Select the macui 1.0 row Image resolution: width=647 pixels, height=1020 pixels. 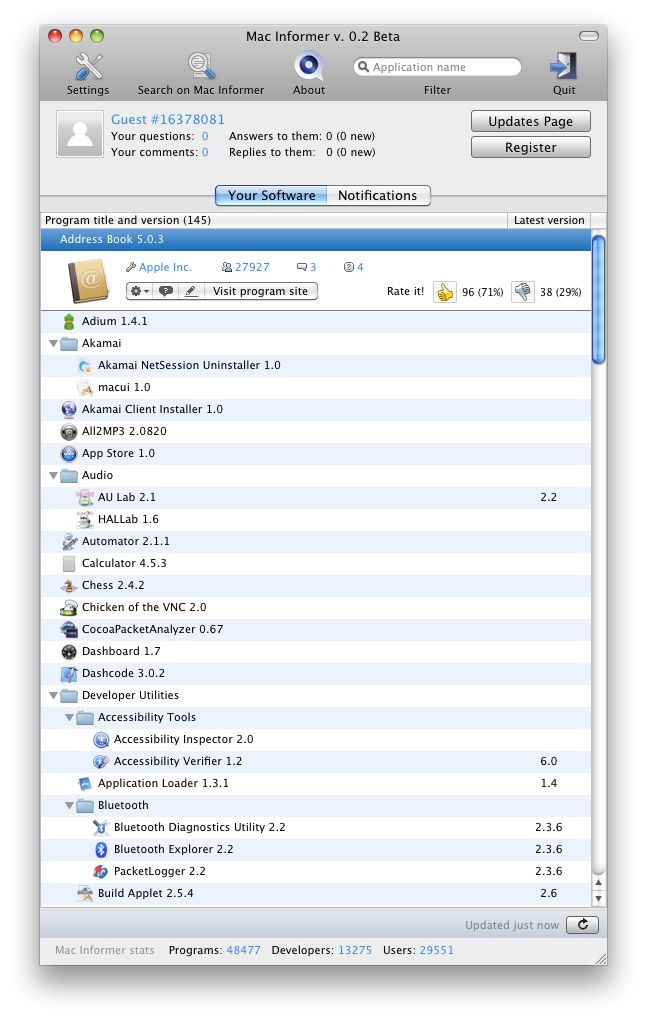click(x=316, y=388)
